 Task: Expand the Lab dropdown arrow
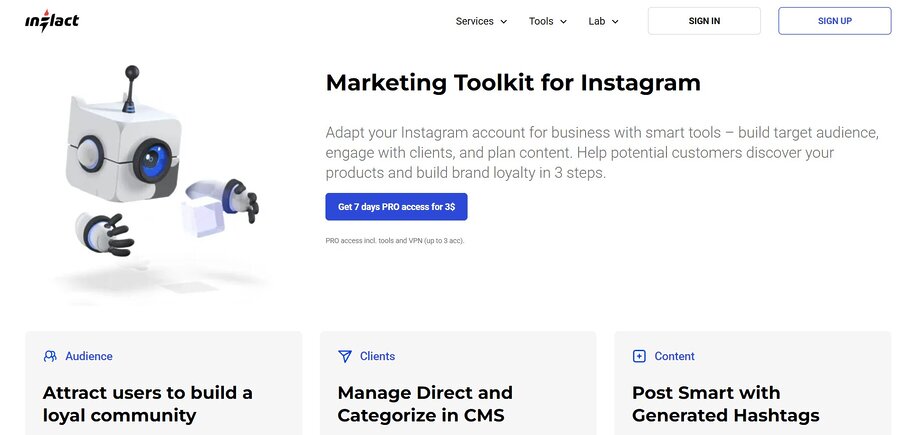tap(615, 21)
